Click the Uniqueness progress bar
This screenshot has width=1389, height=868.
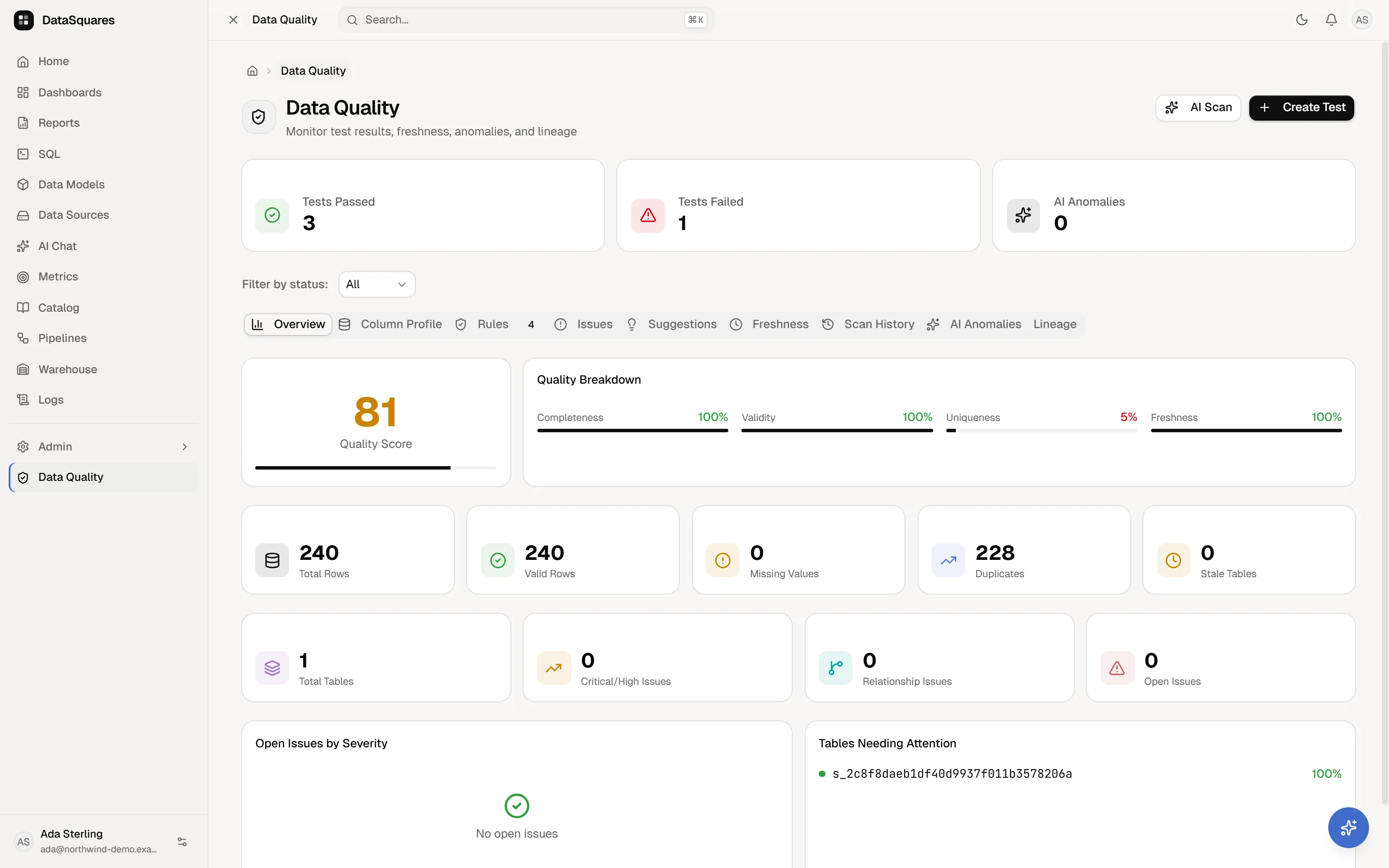tap(1041, 431)
